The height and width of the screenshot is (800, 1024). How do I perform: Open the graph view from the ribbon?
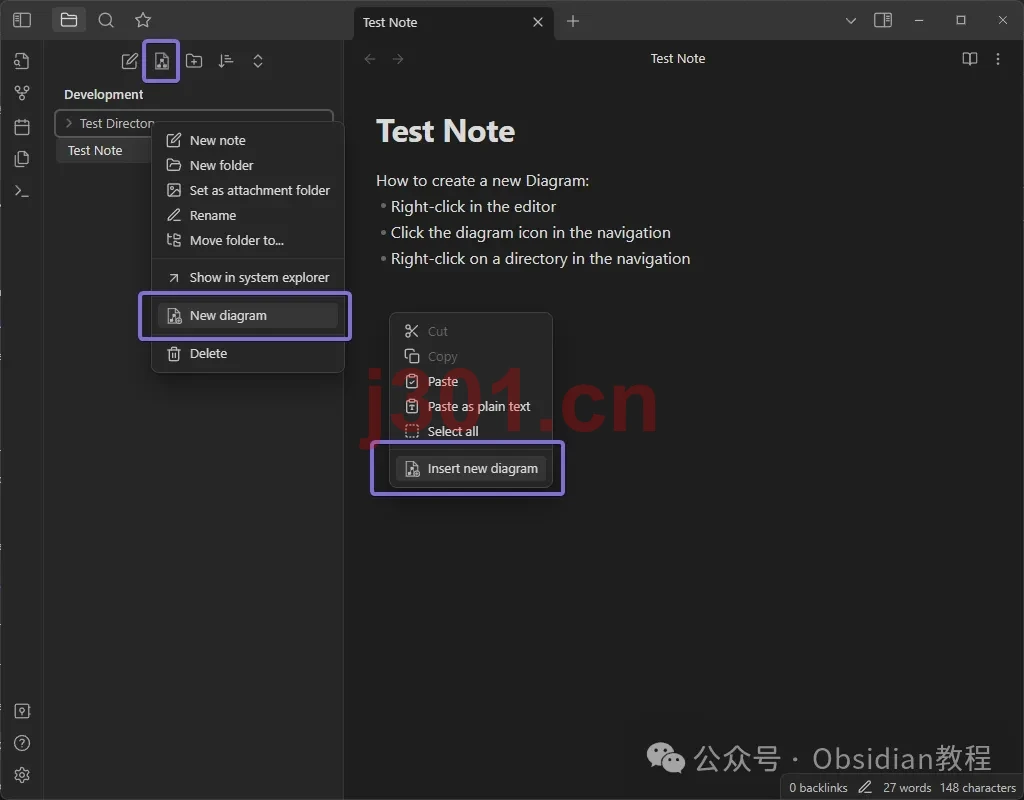(x=22, y=93)
